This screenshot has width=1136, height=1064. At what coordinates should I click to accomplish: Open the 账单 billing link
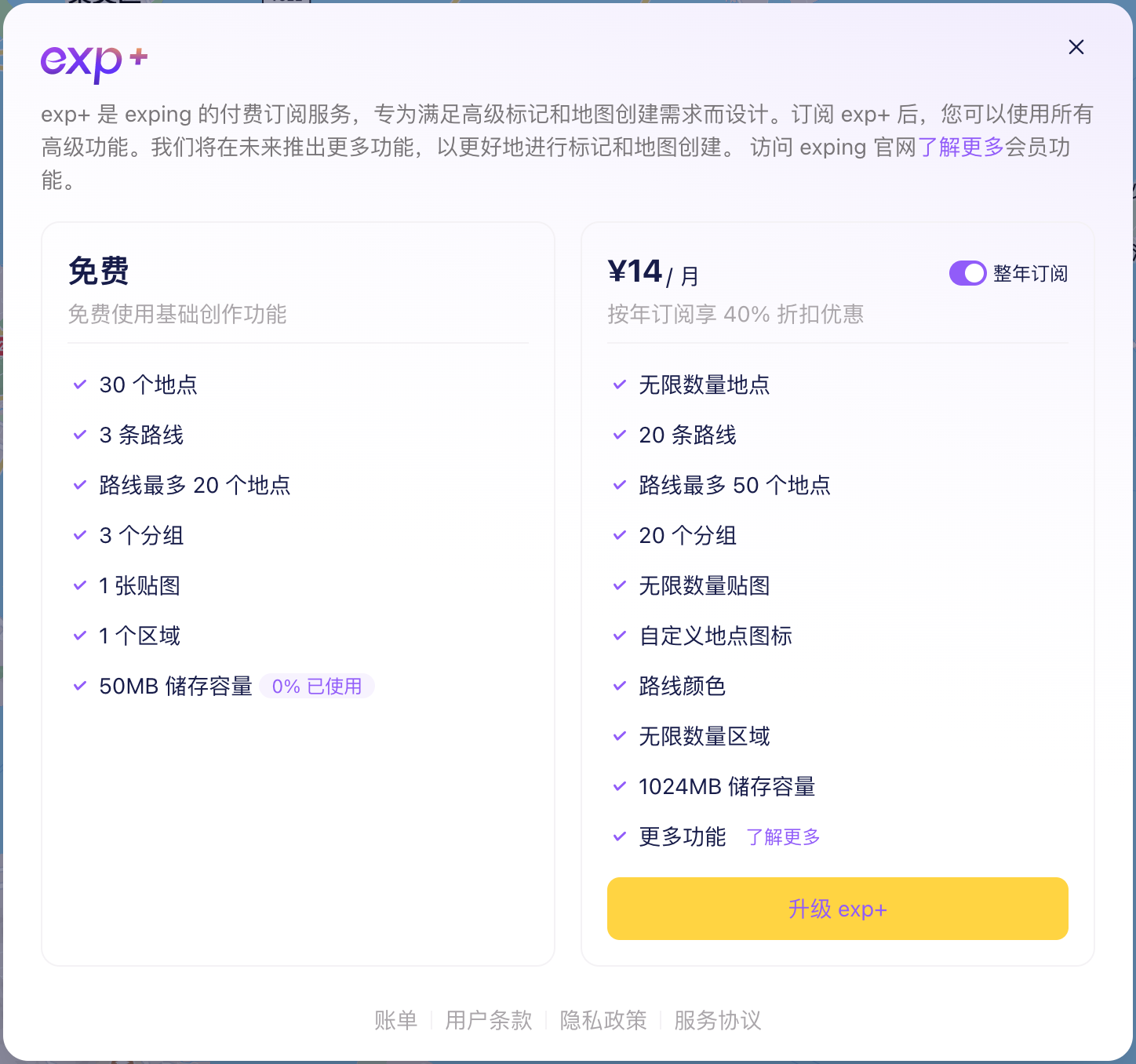click(395, 1020)
